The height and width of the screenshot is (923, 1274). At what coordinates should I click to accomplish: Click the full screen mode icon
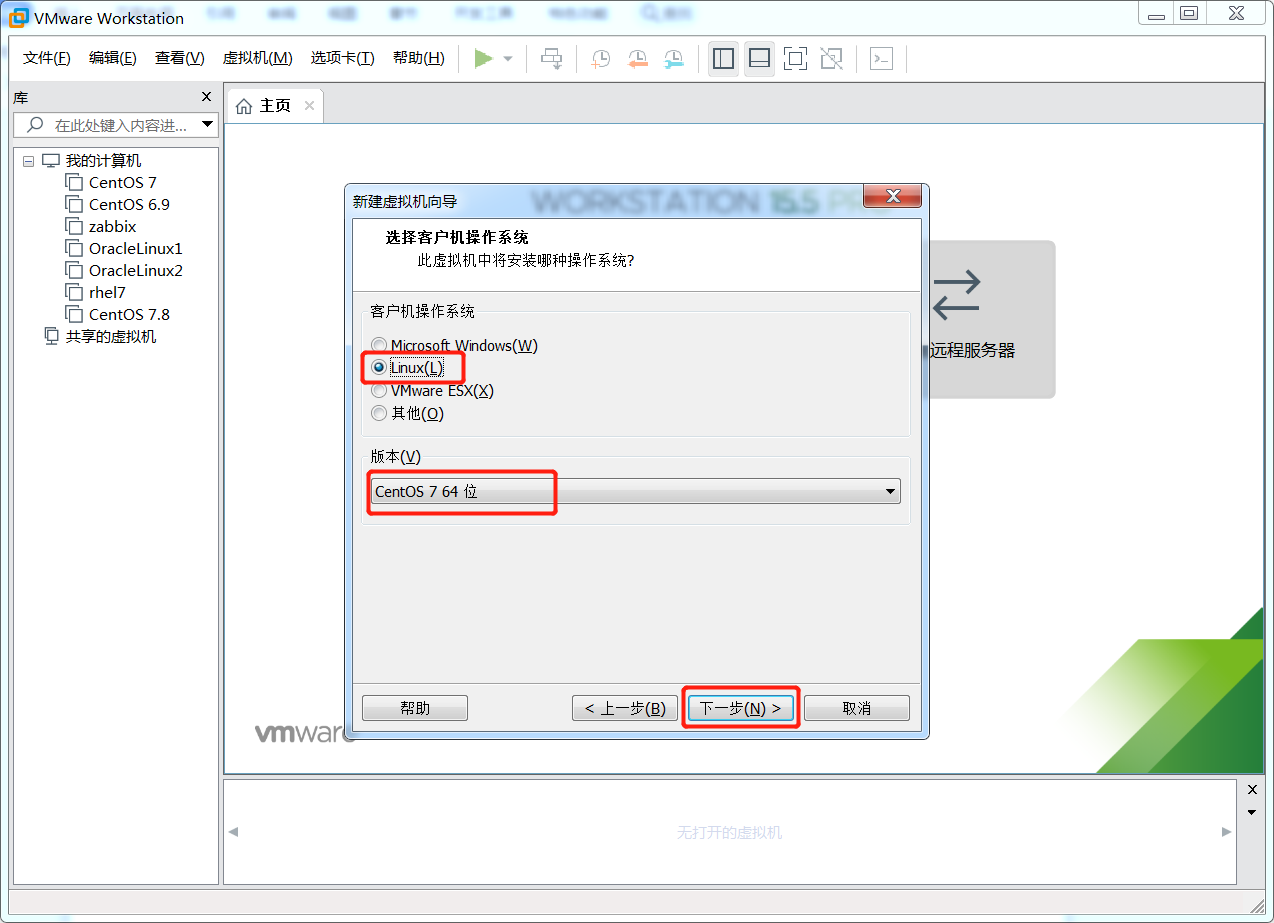tap(795, 59)
